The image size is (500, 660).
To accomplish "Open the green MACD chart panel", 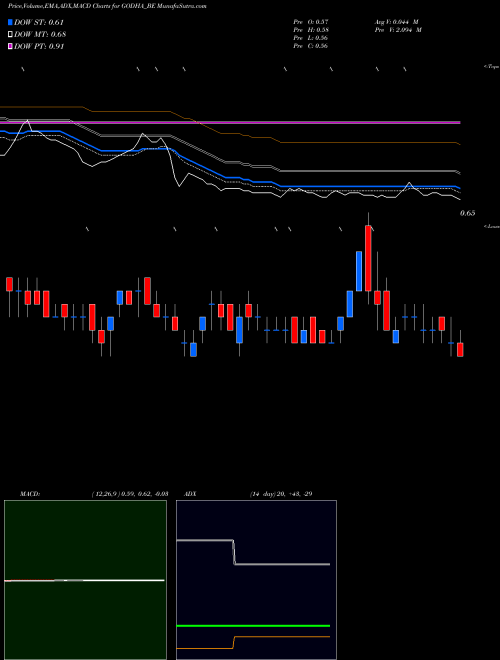I will coord(85,580).
